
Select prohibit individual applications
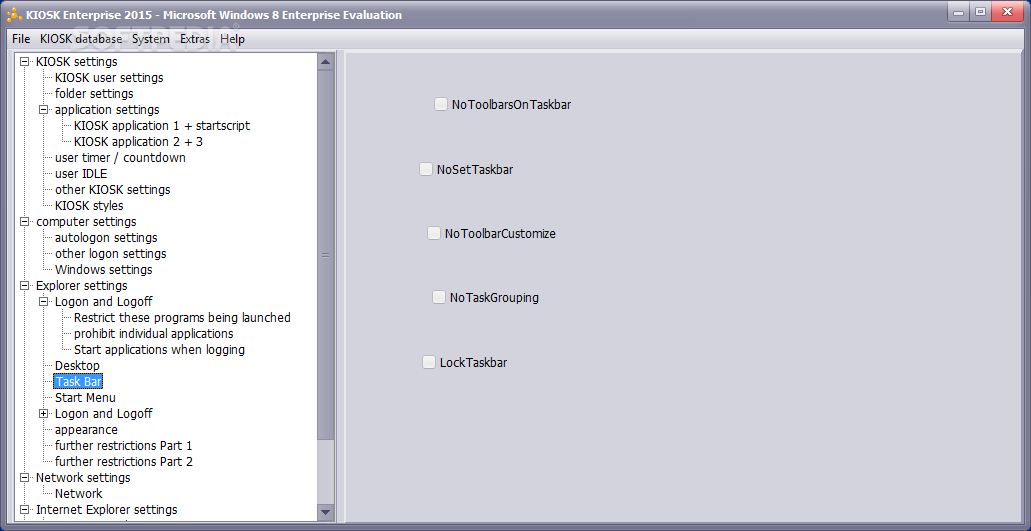click(x=153, y=333)
